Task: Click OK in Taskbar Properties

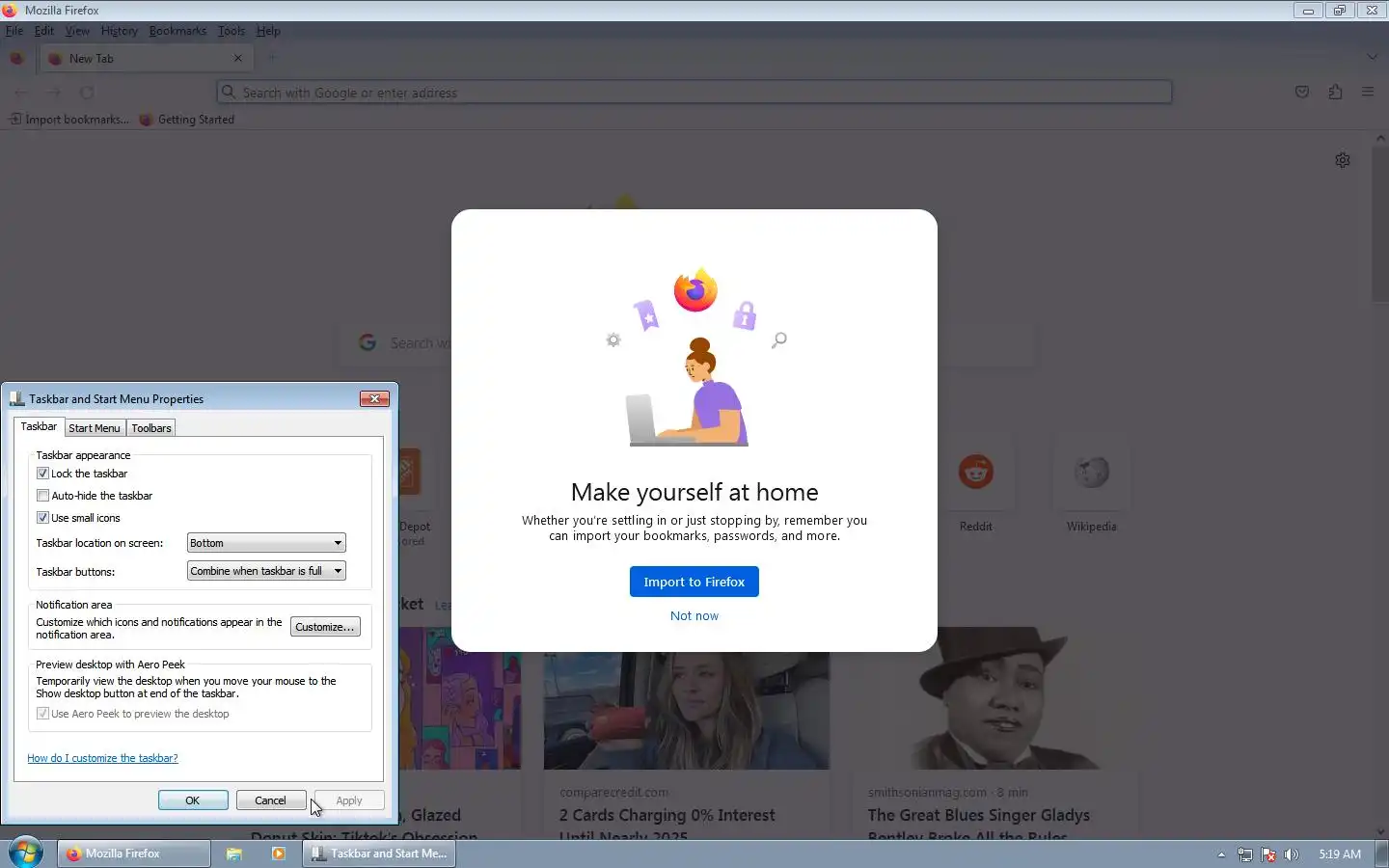Action: pyautogui.click(x=193, y=800)
